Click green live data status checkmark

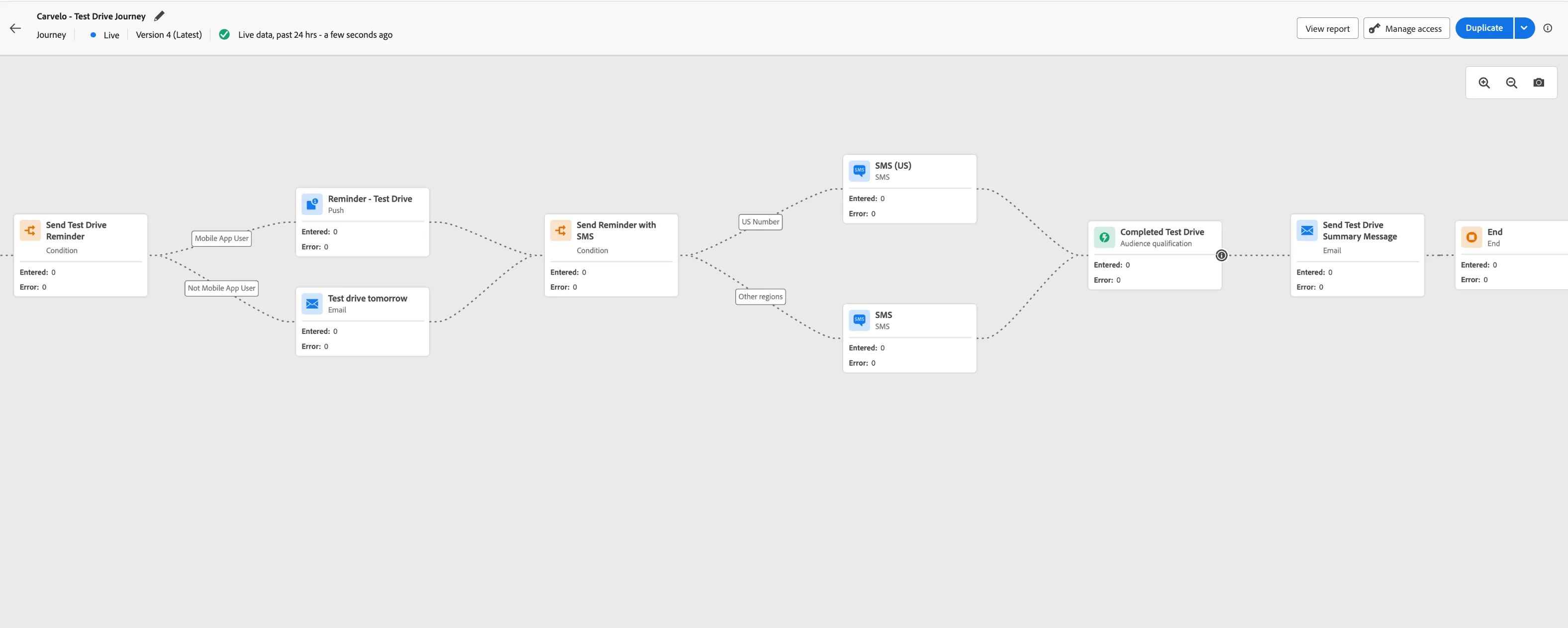tap(225, 35)
